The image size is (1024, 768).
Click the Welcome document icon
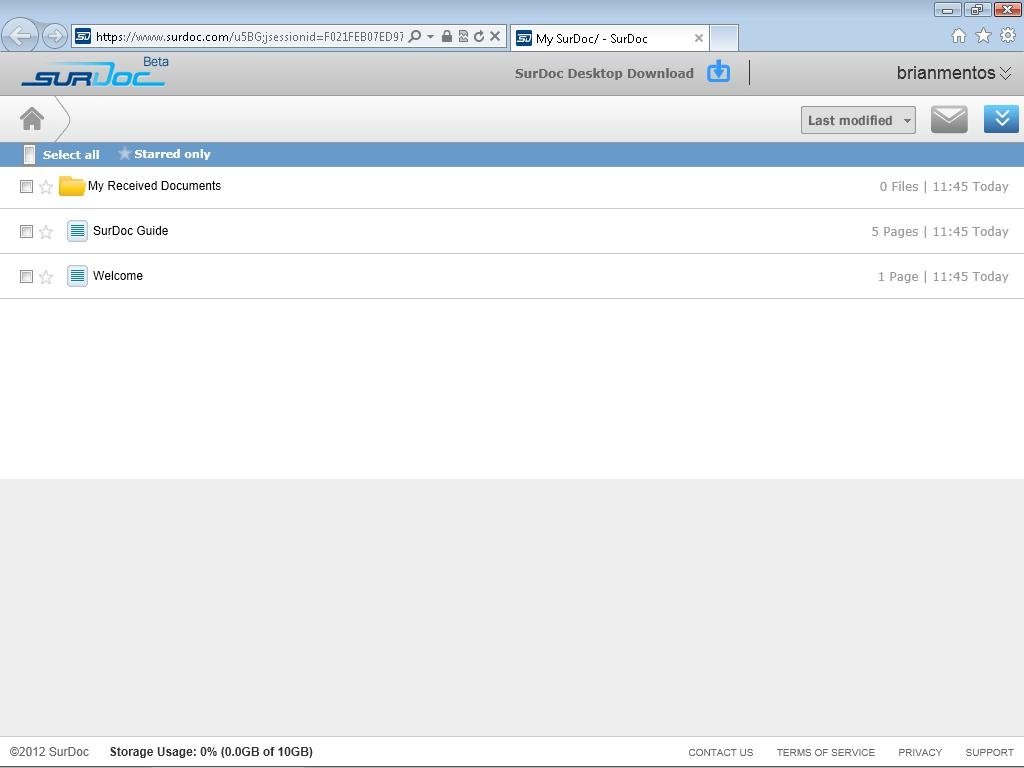coord(77,276)
